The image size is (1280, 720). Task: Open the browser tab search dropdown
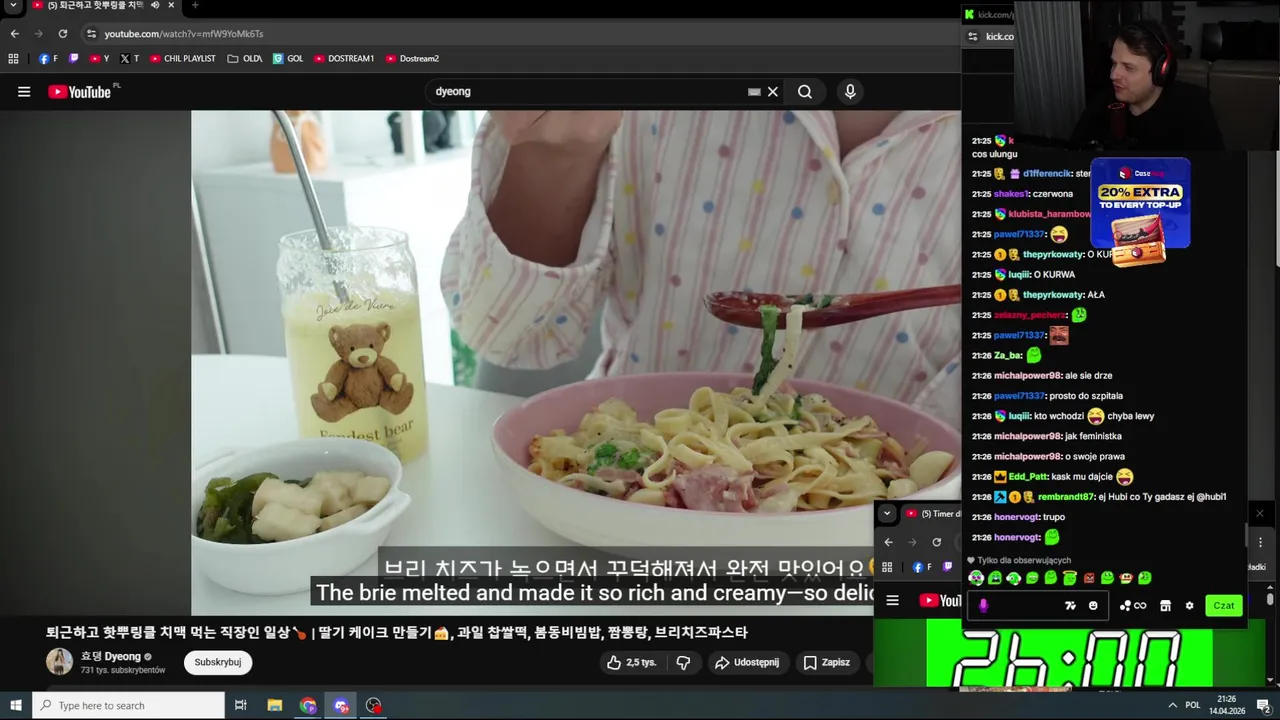click(13, 6)
